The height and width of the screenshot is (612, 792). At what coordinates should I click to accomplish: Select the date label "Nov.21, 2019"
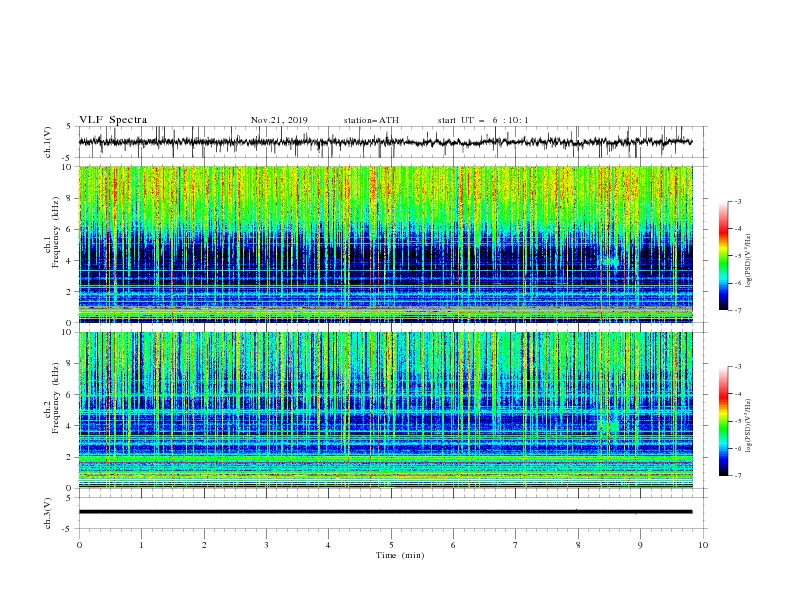279,120
